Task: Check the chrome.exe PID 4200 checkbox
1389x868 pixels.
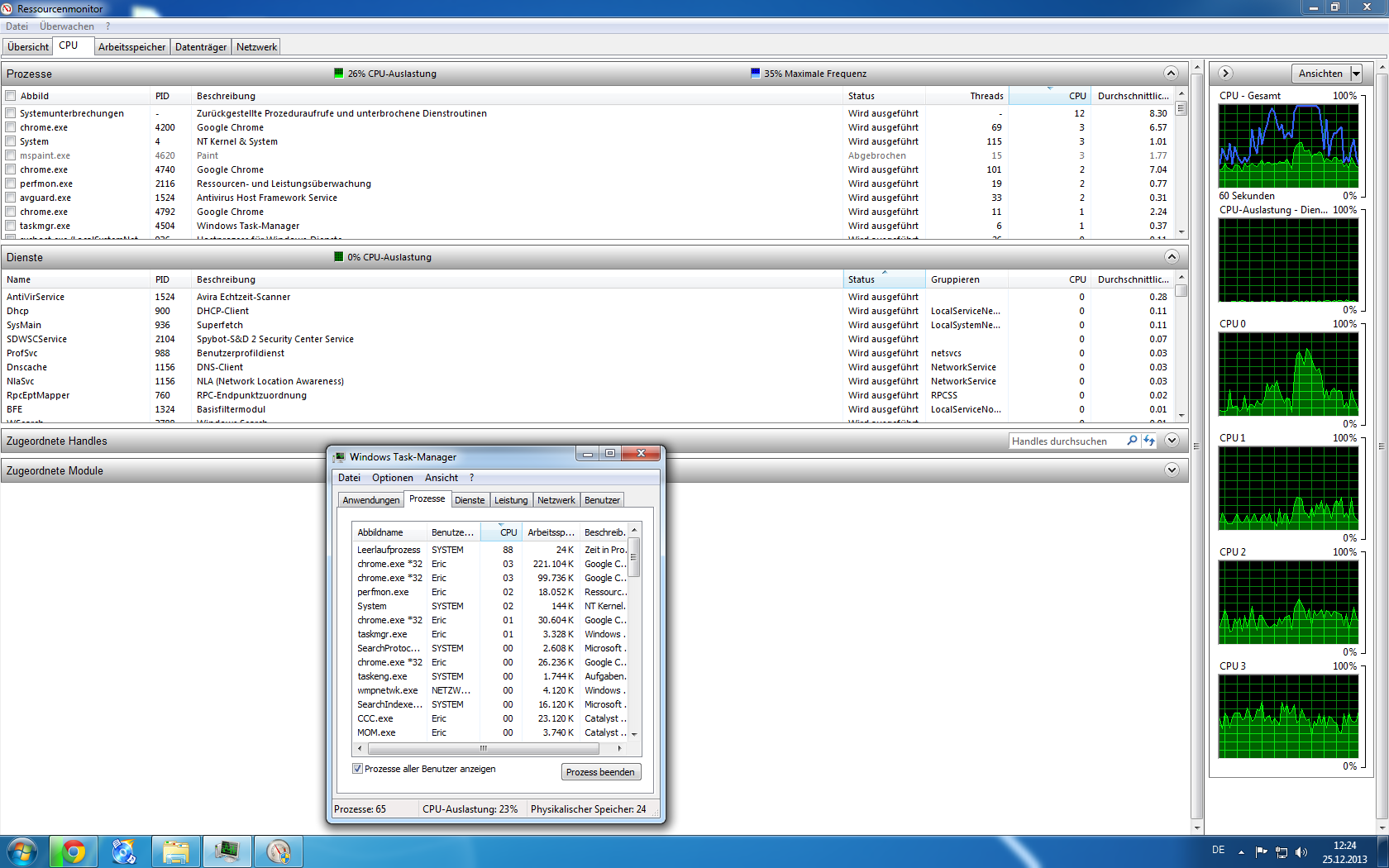Action: click(11, 127)
